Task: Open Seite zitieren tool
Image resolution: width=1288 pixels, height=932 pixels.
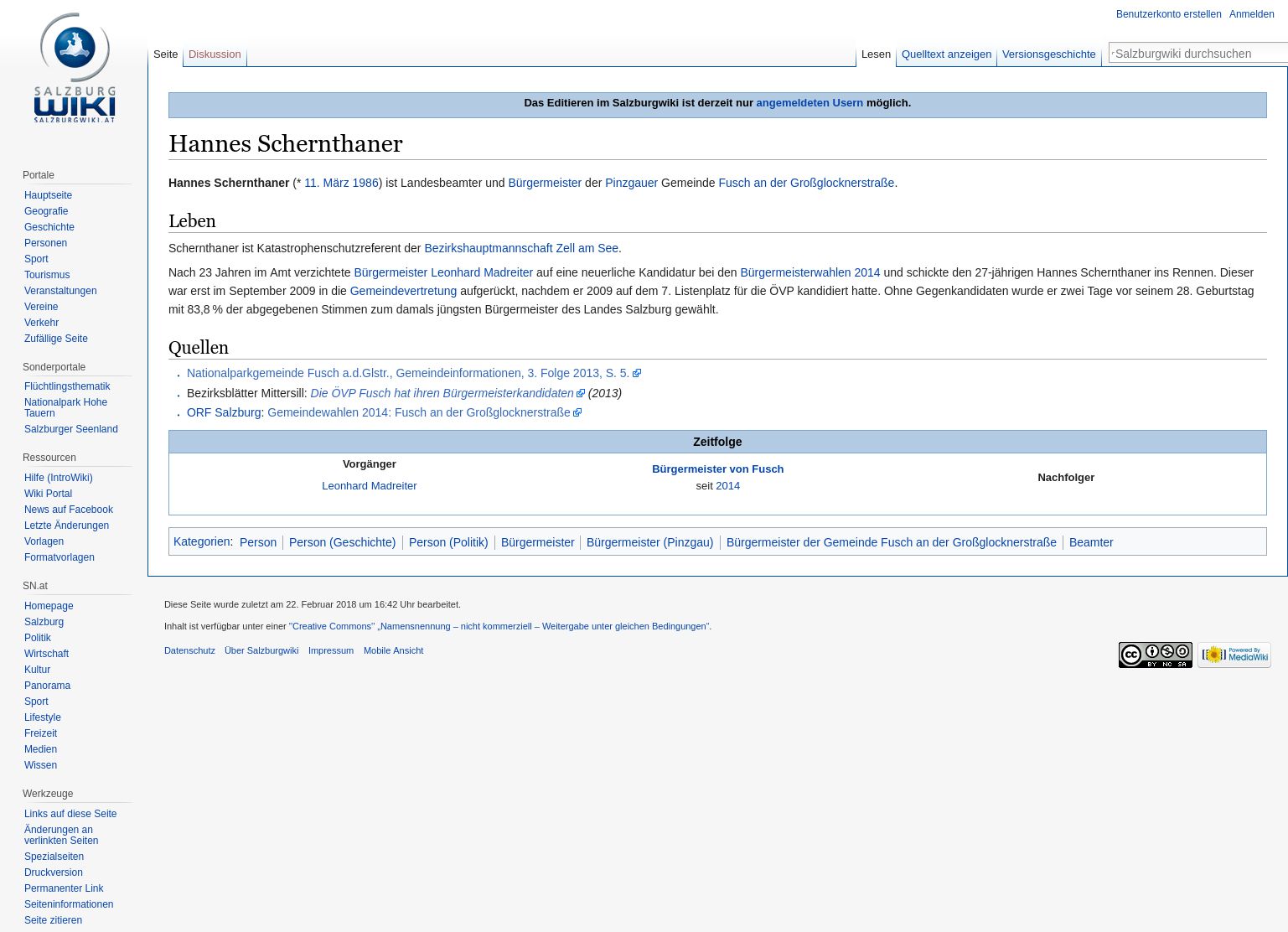Action: click(x=53, y=920)
